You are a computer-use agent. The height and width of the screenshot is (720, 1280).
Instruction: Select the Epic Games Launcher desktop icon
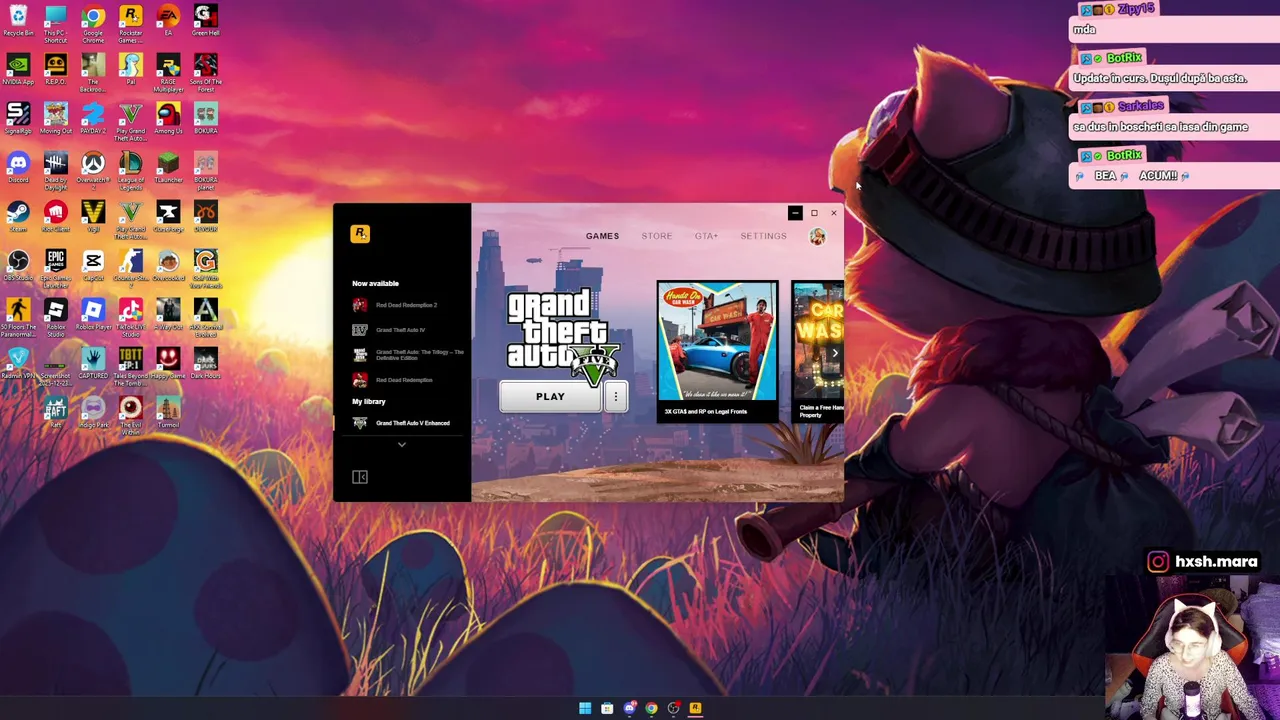(55, 269)
